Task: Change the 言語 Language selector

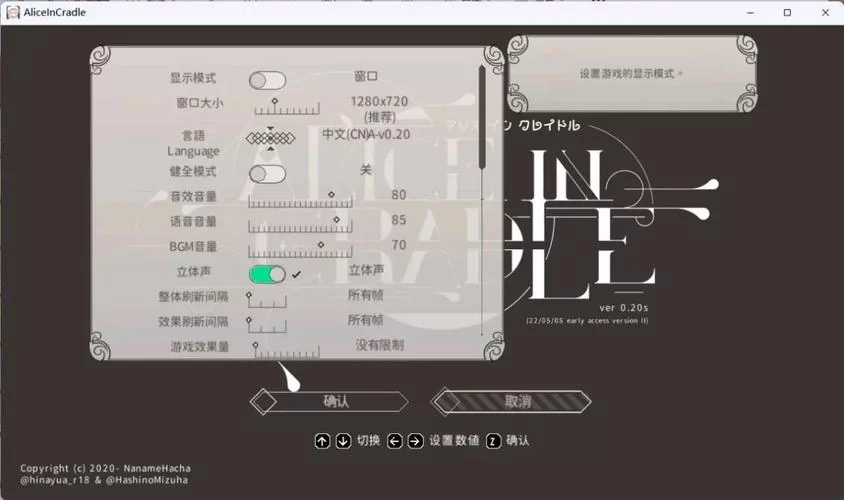Action: (x=270, y=138)
